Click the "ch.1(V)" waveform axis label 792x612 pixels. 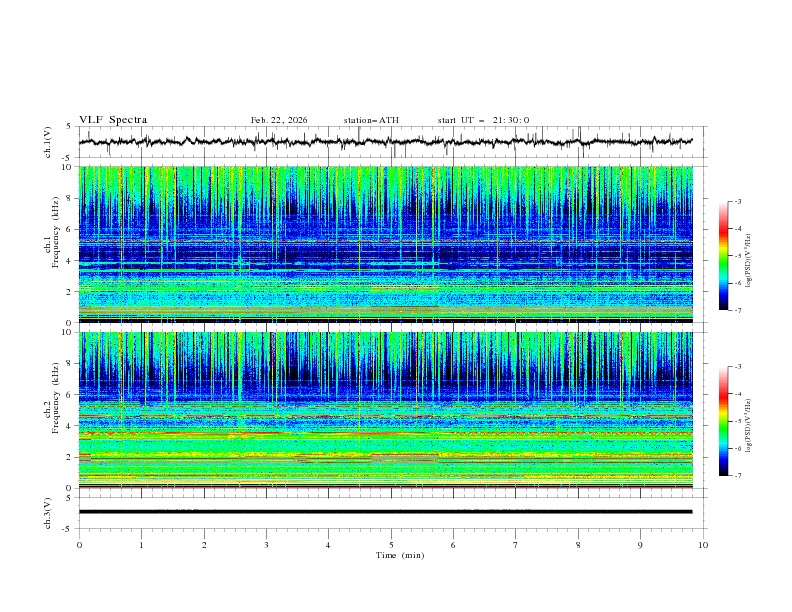click(48, 142)
